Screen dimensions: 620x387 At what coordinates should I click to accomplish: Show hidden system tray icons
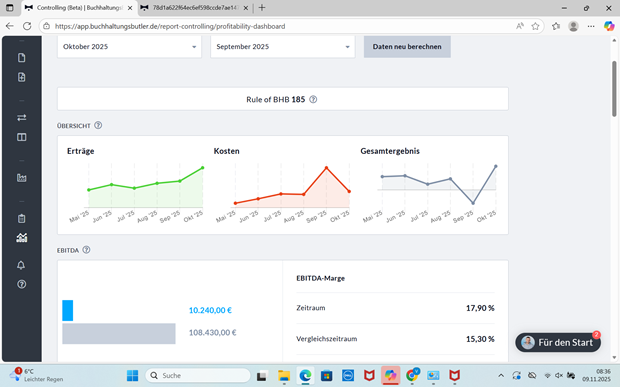(501, 376)
